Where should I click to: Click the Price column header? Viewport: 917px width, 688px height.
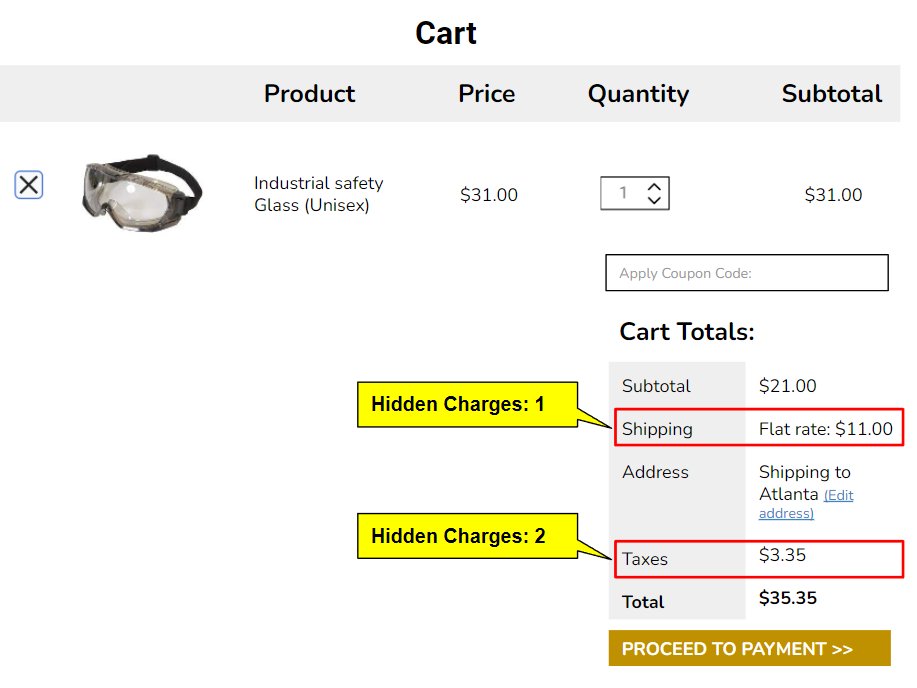(486, 93)
